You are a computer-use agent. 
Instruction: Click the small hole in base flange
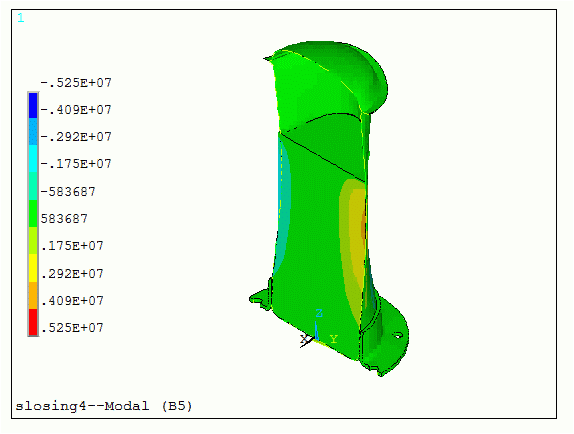point(398,335)
